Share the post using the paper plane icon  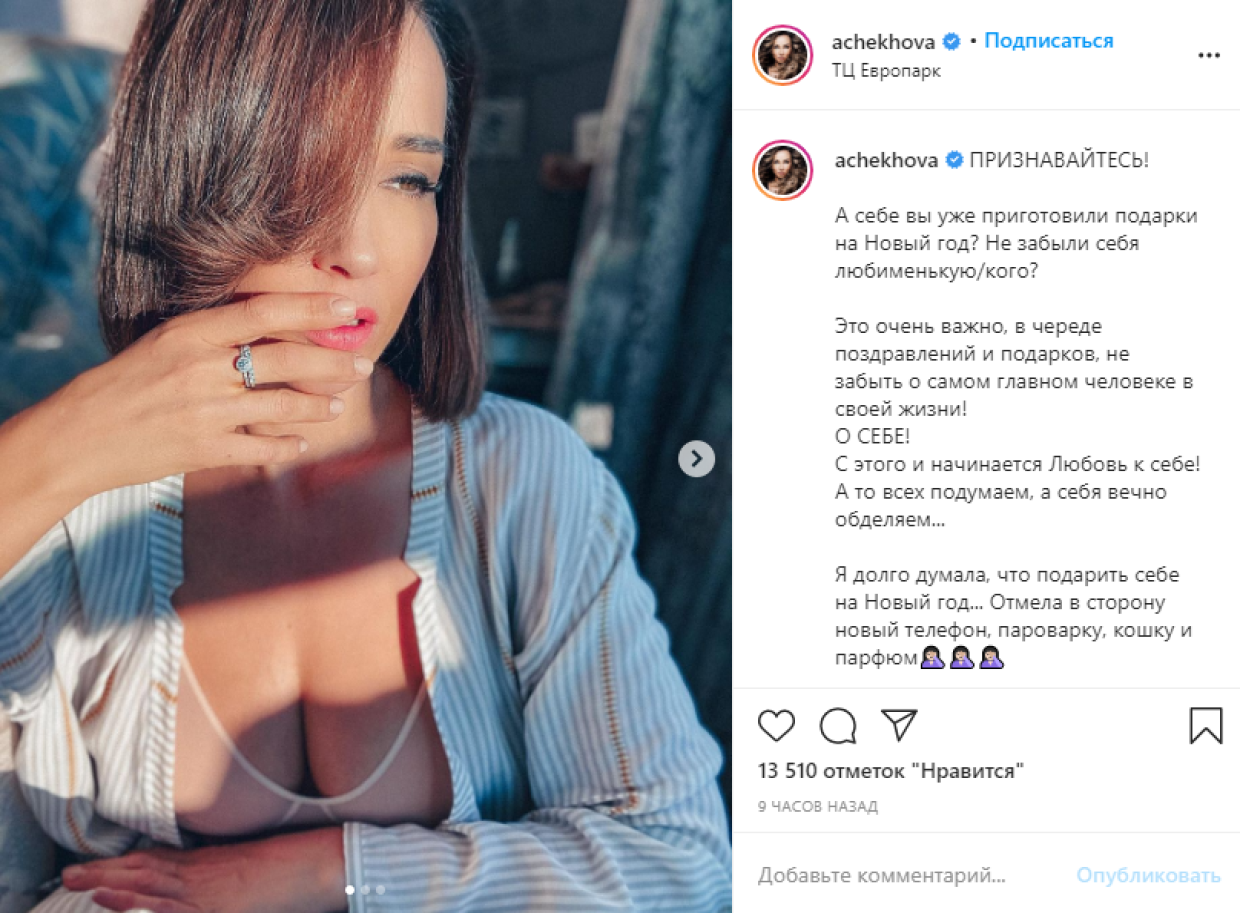(x=899, y=724)
